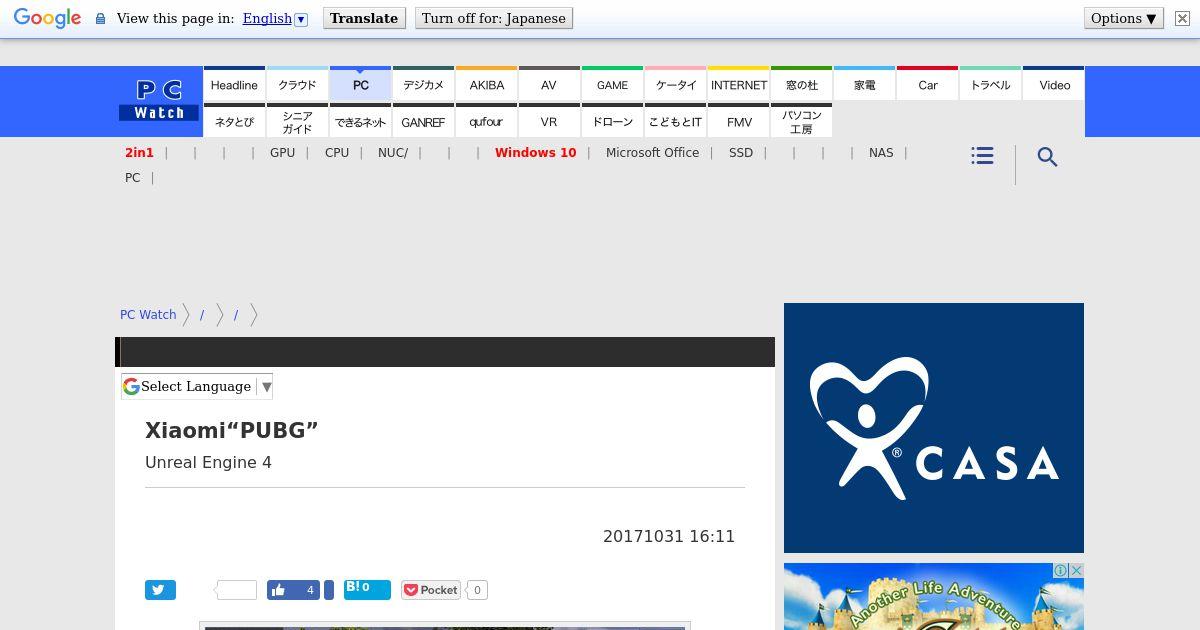Open the ケータイ tab
Viewport: 1200px width, 630px height.
[675, 84]
